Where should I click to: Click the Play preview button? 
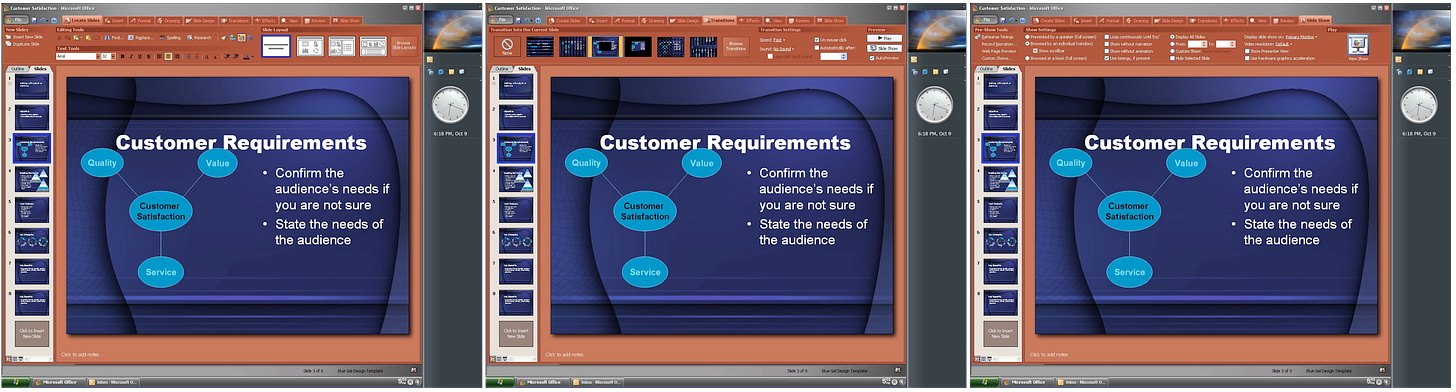pyautogui.click(x=884, y=38)
